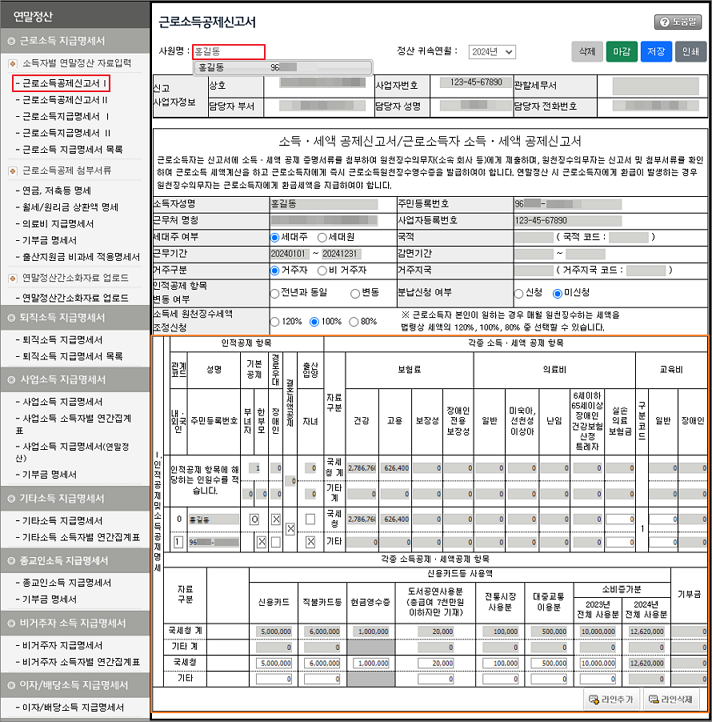712x722 pixels.
Task: Click the 근로소득공제 첨부서류 group icon
Action: [x=13, y=171]
